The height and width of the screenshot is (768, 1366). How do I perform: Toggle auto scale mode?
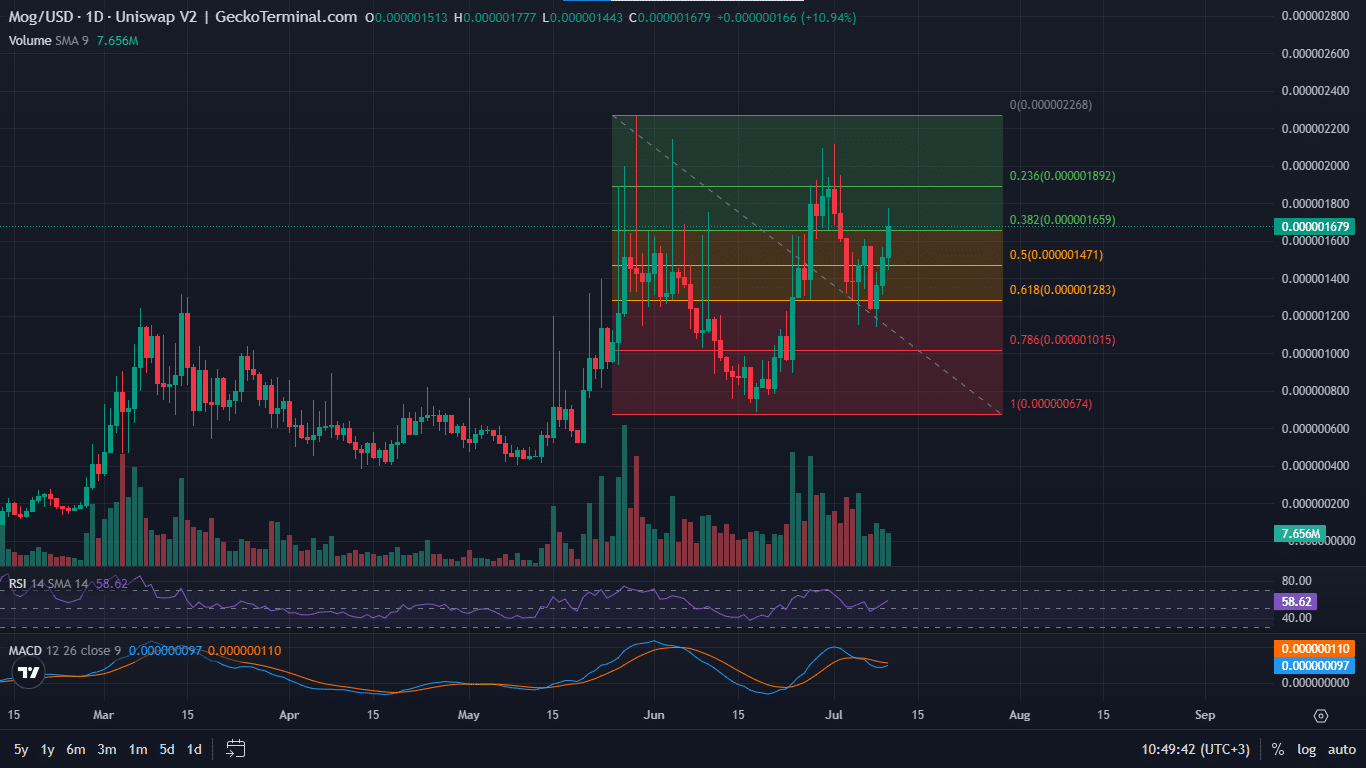point(1342,749)
